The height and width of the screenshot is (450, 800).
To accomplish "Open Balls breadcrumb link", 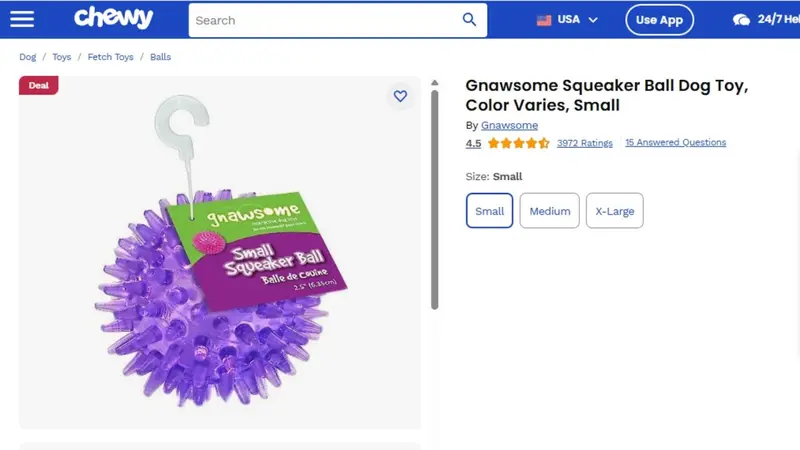I will click(160, 57).
